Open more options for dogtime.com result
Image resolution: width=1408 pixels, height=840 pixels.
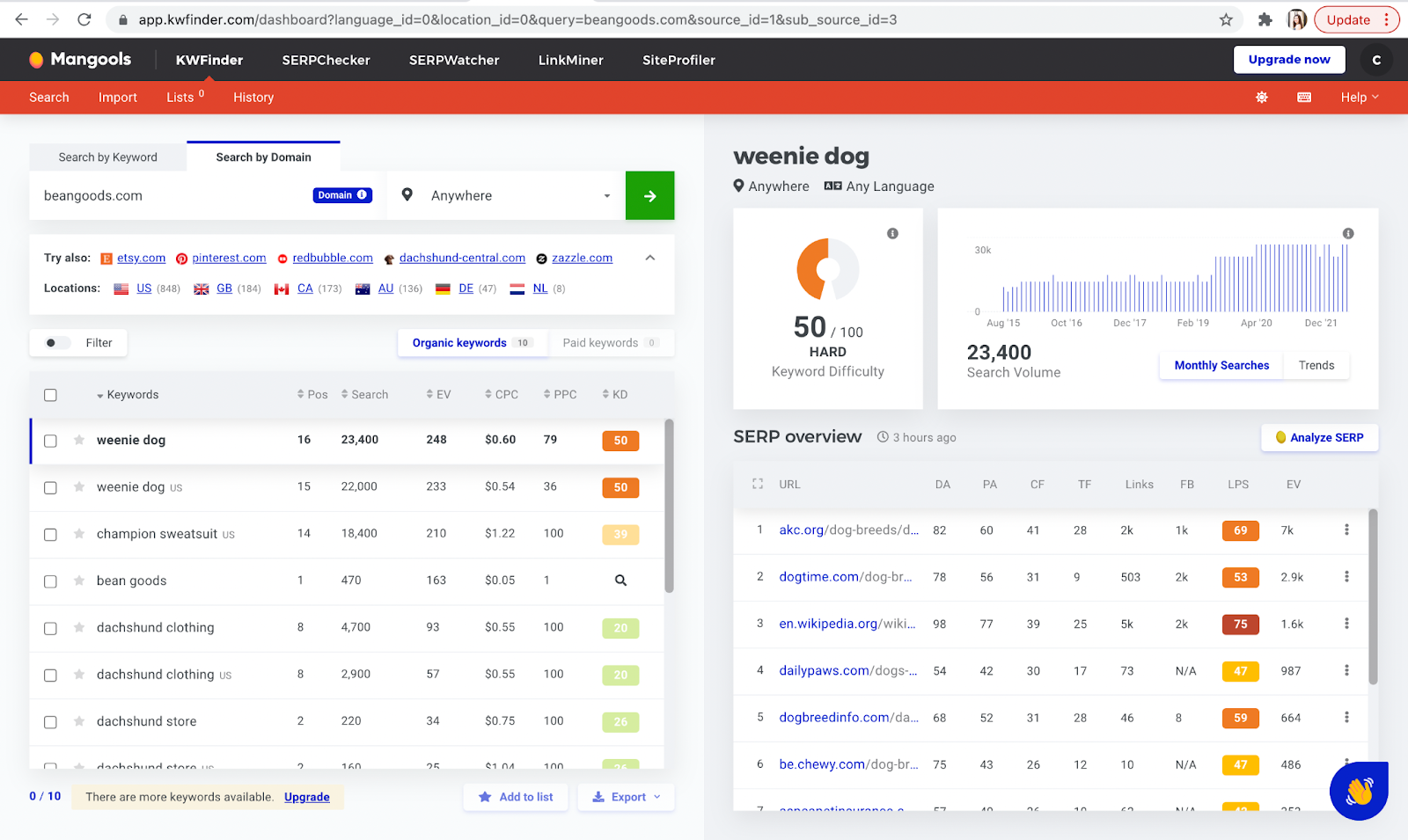pos(1346,577)
